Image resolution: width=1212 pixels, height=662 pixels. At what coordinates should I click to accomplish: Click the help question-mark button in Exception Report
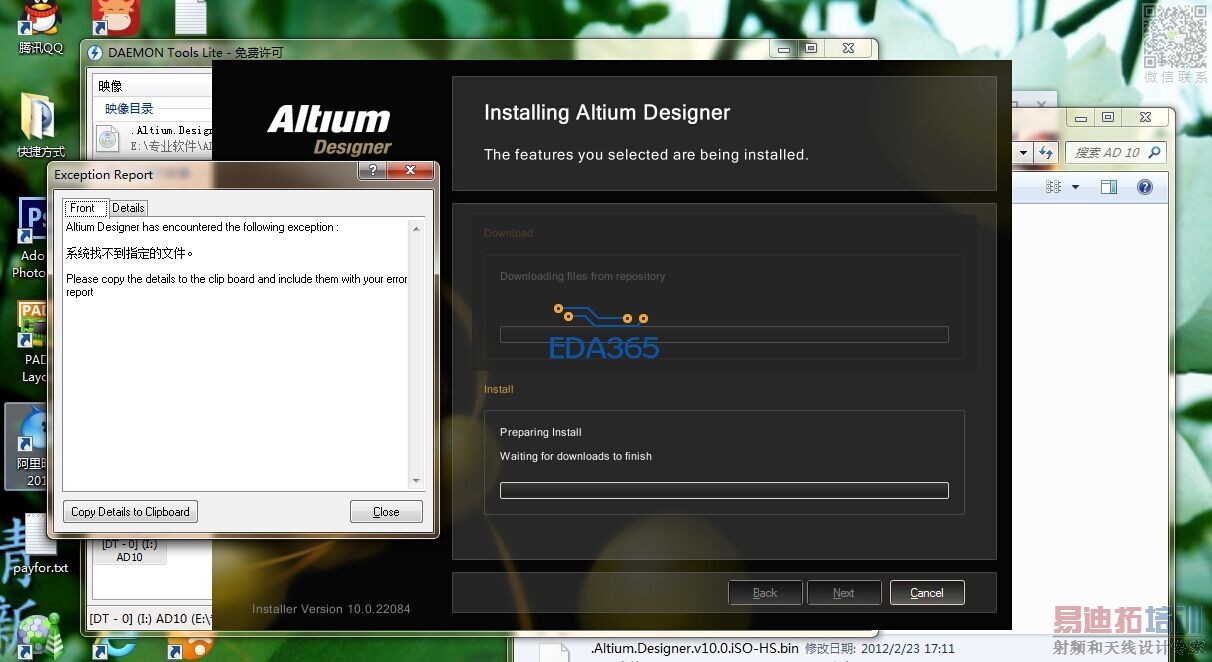coord(373,171)
